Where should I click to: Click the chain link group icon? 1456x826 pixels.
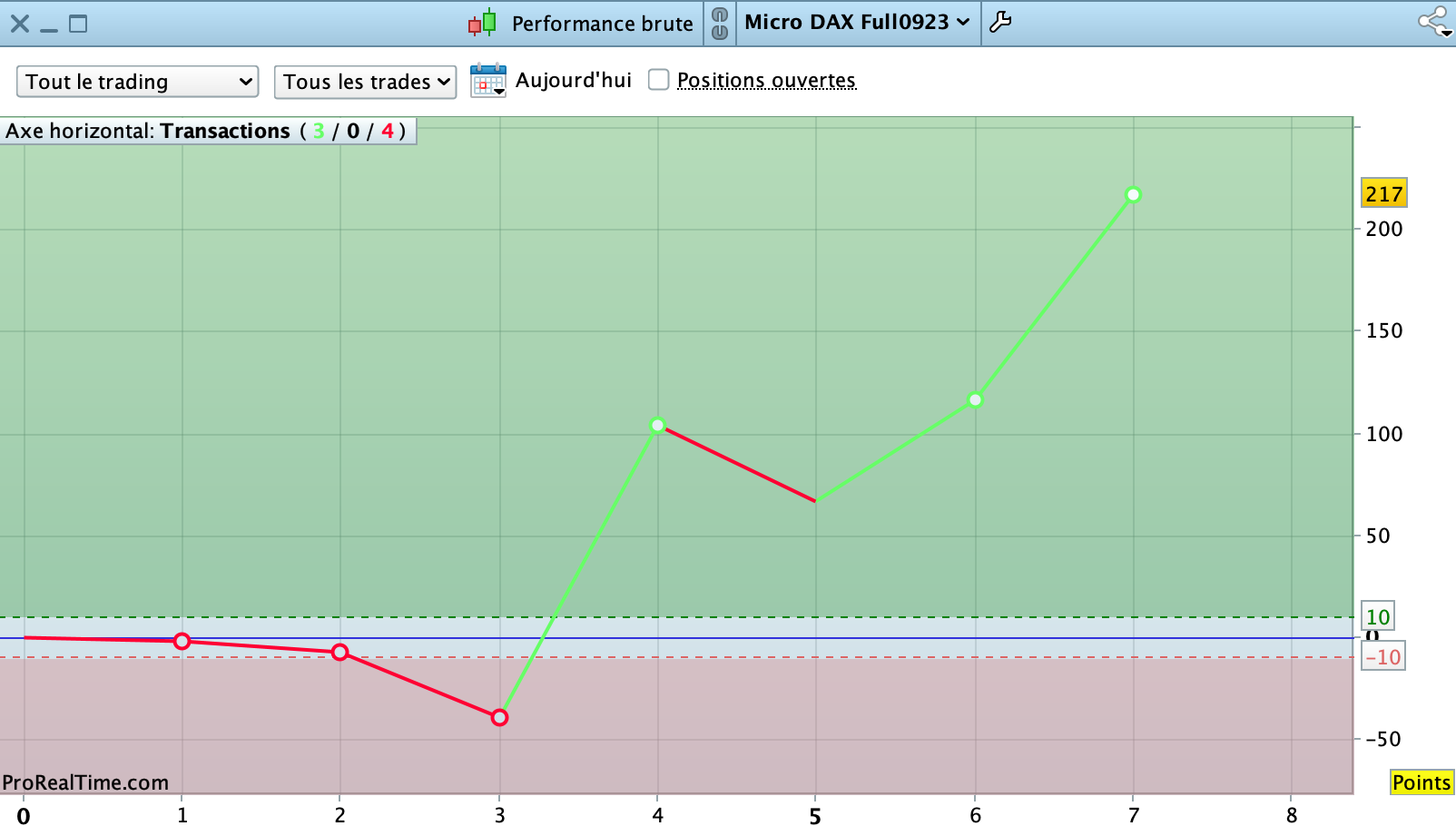click(720, 24)
